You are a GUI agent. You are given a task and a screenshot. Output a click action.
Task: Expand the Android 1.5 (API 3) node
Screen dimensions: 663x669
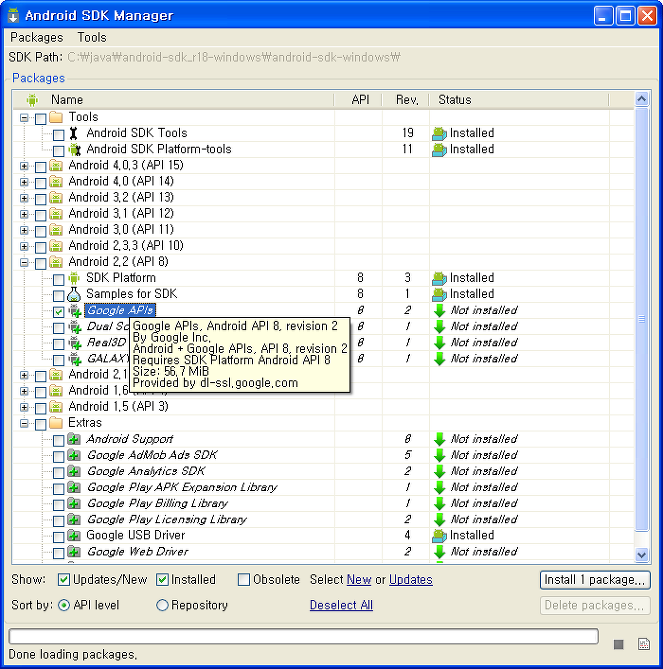[x=24, y=407]
